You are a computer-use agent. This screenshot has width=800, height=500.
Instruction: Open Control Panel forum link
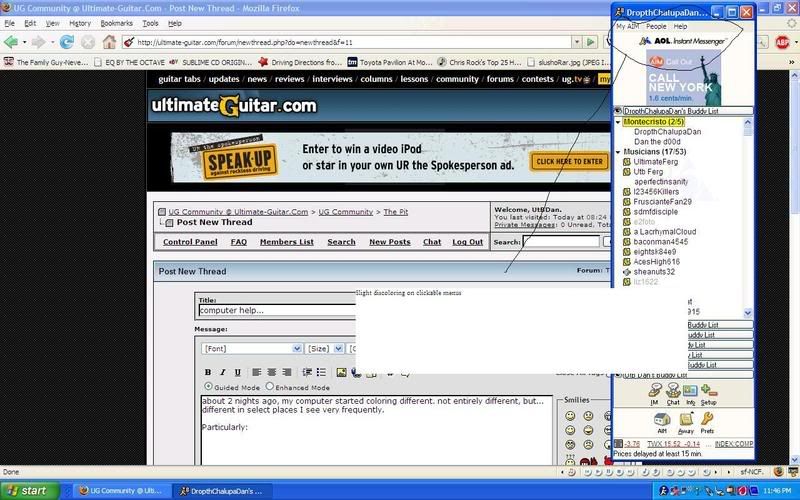(x=190, y=242)
